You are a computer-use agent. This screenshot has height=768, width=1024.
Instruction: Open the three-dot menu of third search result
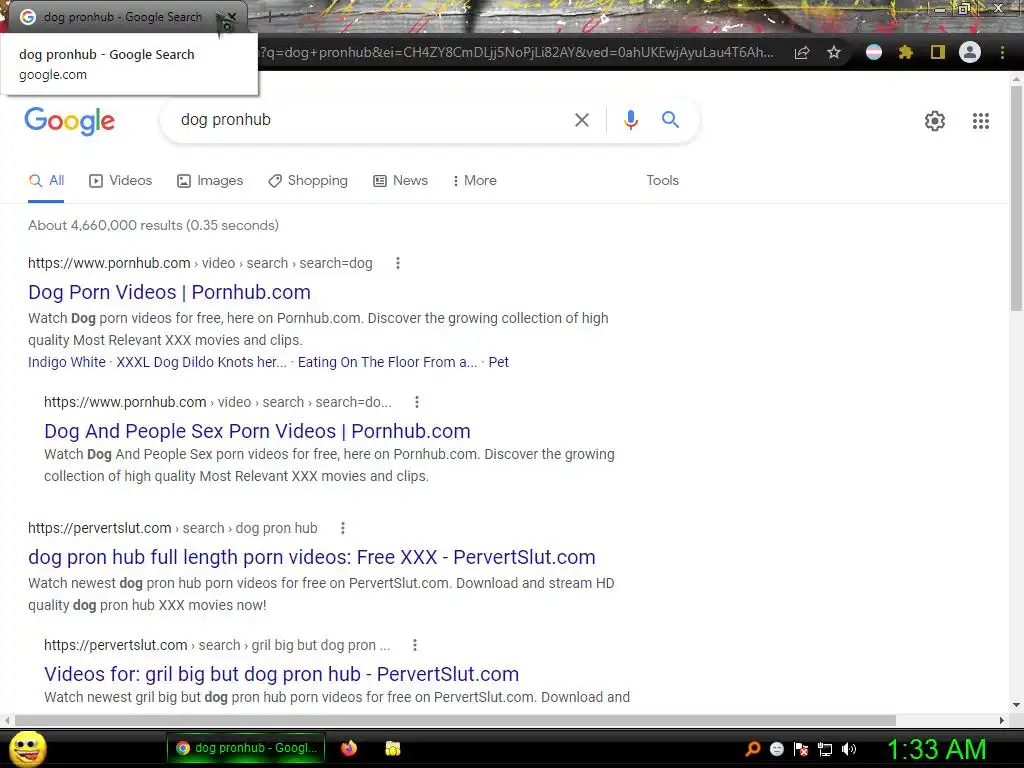(x=343, y=528)
